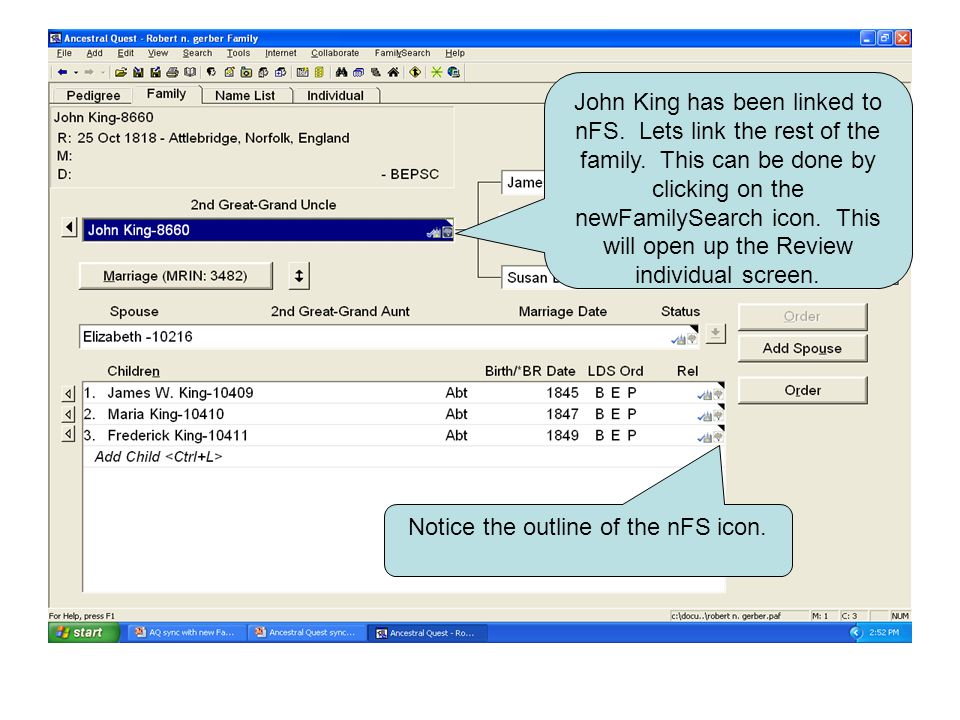Click the blue Back arrow in the toolbar
Viewport: 960px width, 720px height.
[62, 72]
